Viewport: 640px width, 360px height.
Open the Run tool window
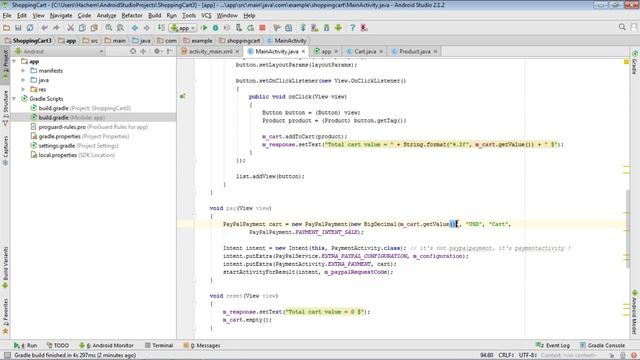tap(25, 345)
